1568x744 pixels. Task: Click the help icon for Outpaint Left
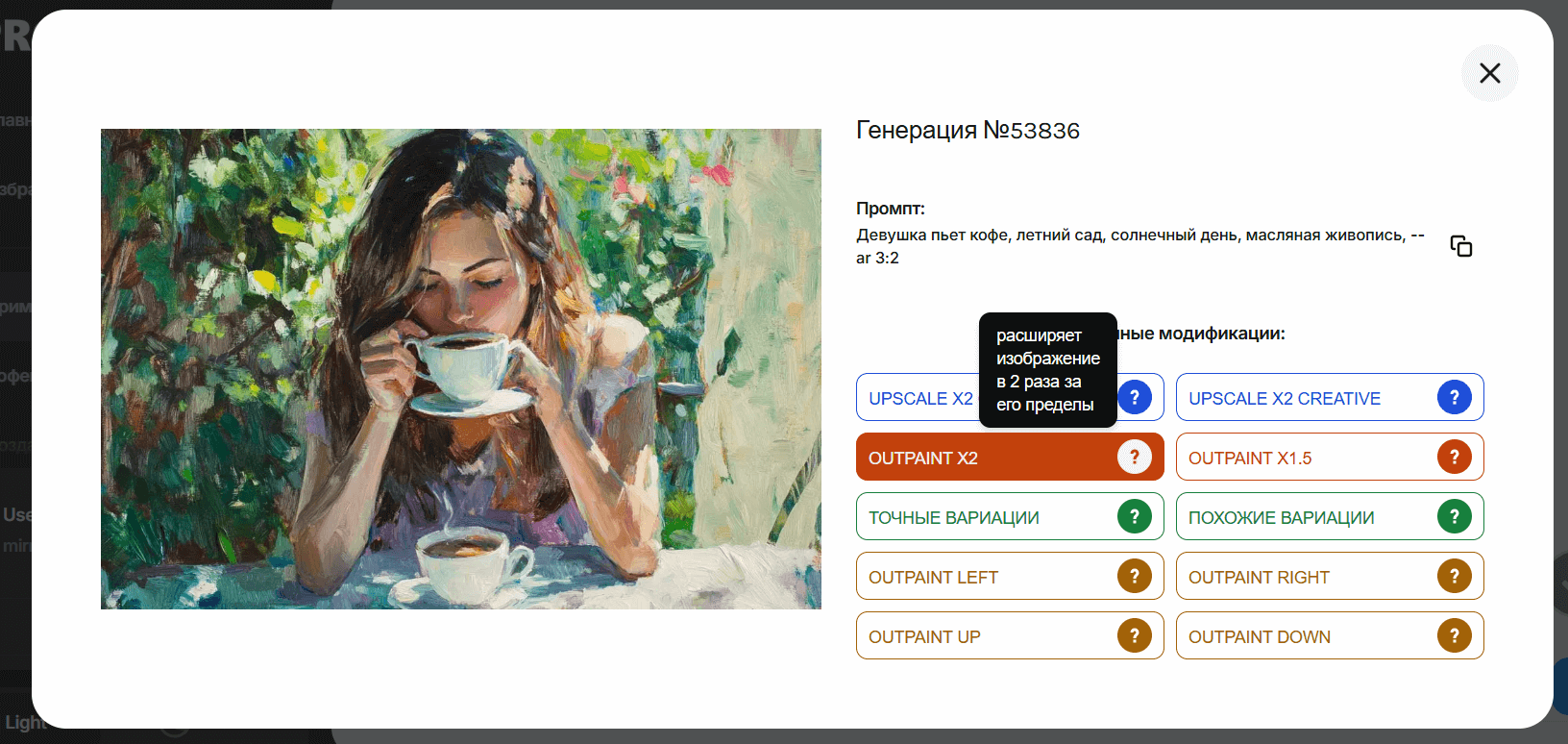[x=1135, y=576]
